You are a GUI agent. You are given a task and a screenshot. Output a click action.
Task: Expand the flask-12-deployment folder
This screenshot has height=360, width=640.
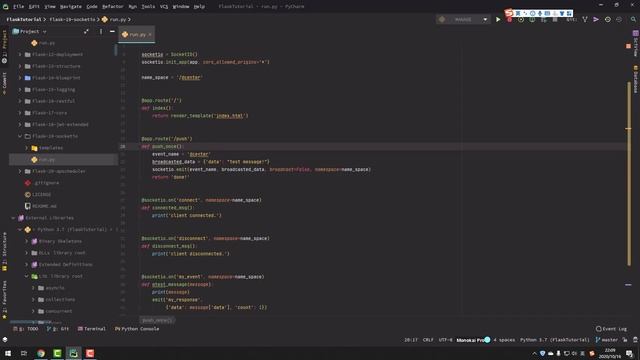click(x=20, y=54)
